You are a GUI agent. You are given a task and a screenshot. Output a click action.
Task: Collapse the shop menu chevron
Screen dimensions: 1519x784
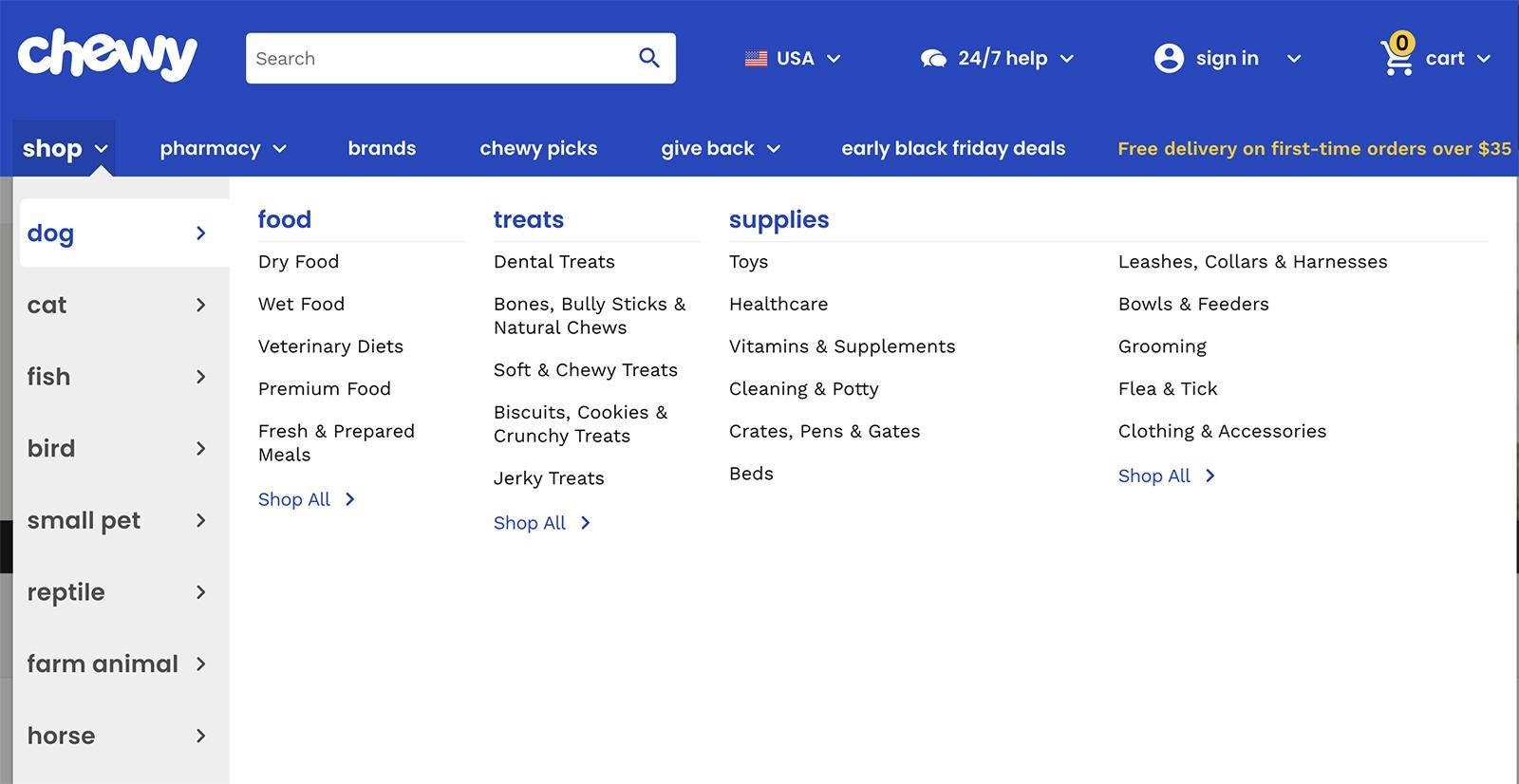click(102, 149)
